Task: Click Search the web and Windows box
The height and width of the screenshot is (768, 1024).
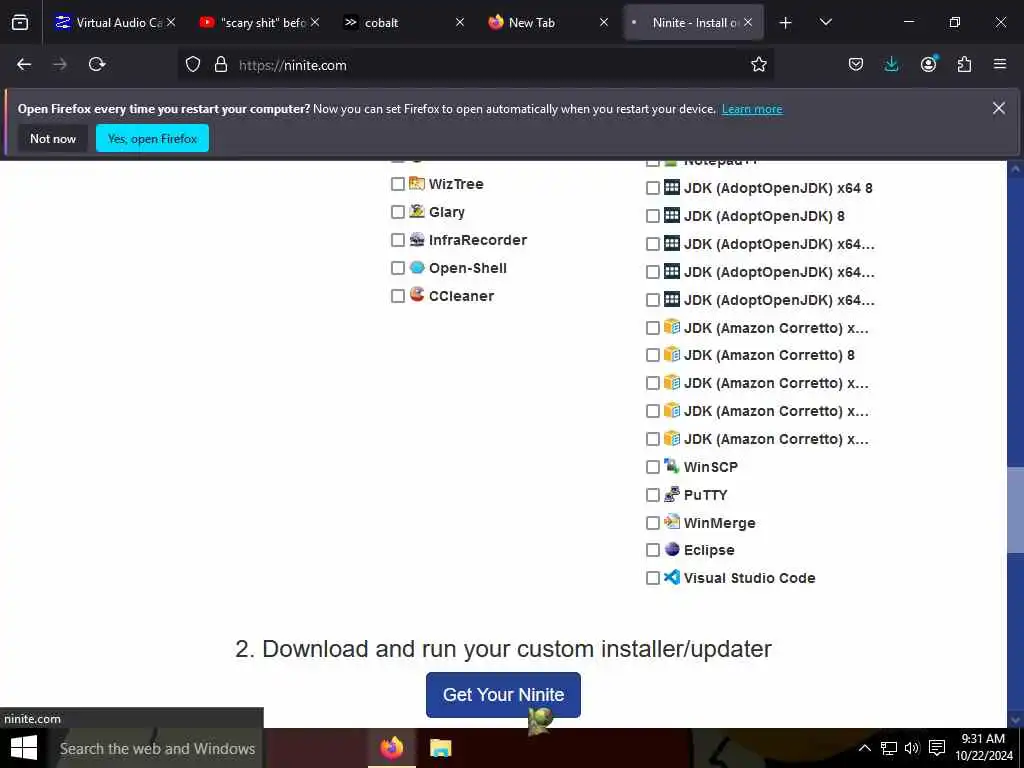Action: pyautogui.click(x=157, y=748)
